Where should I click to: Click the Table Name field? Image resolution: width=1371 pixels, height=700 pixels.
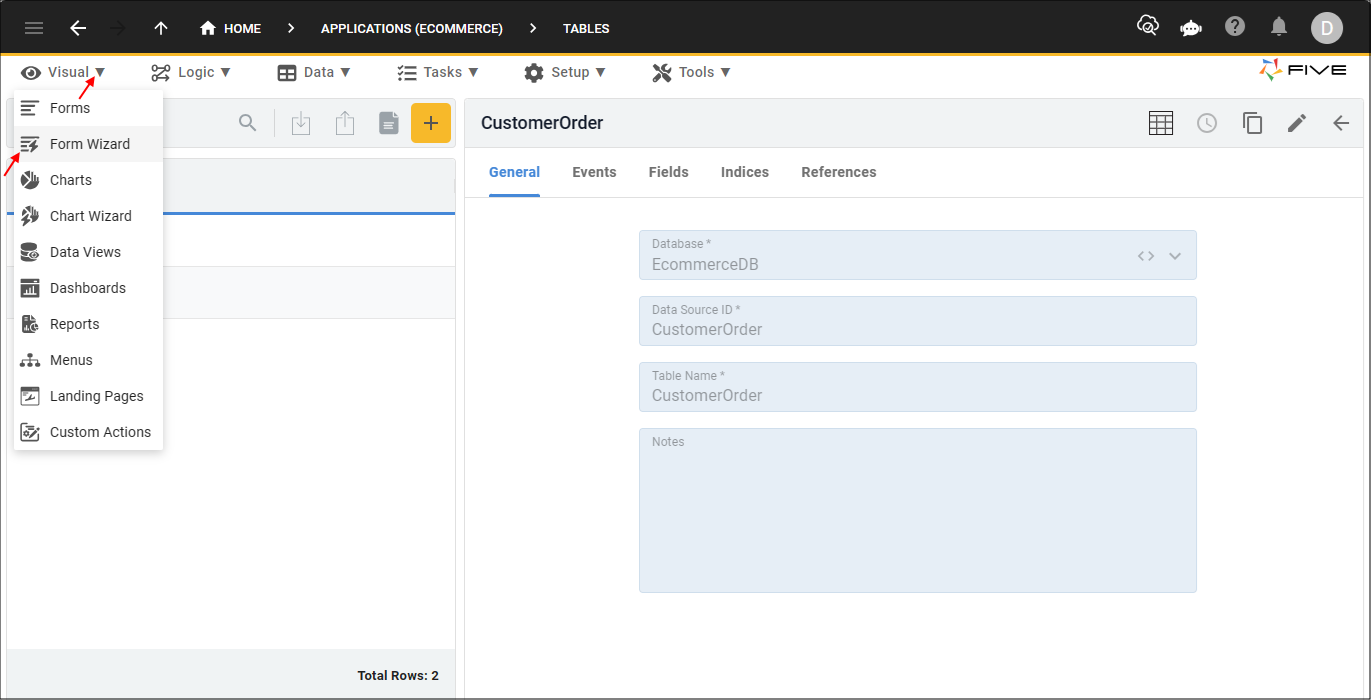pyautogui.click(x=918, y=387)
